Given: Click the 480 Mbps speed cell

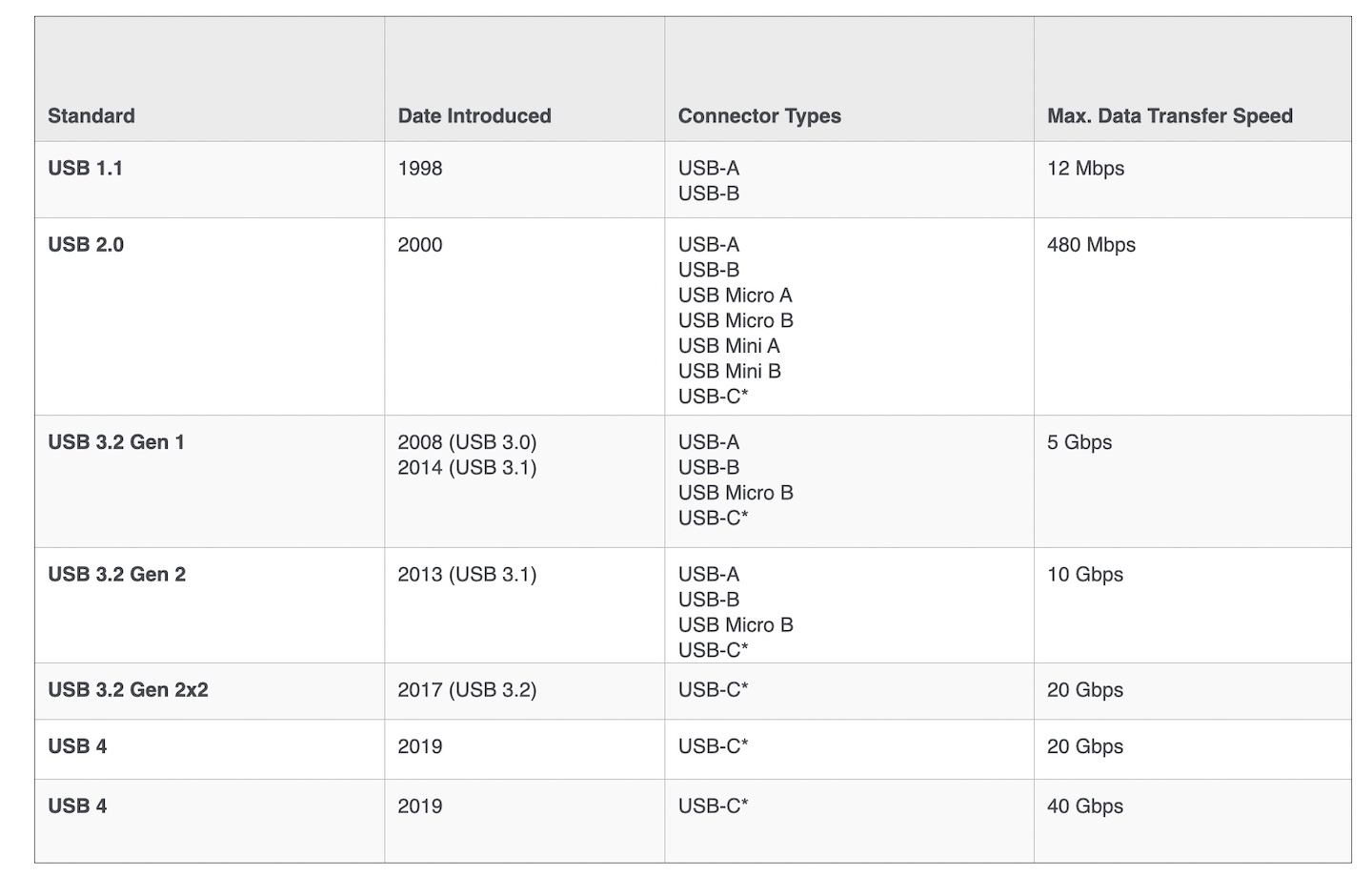Looking at the screenshot, I should point(1091,245).
